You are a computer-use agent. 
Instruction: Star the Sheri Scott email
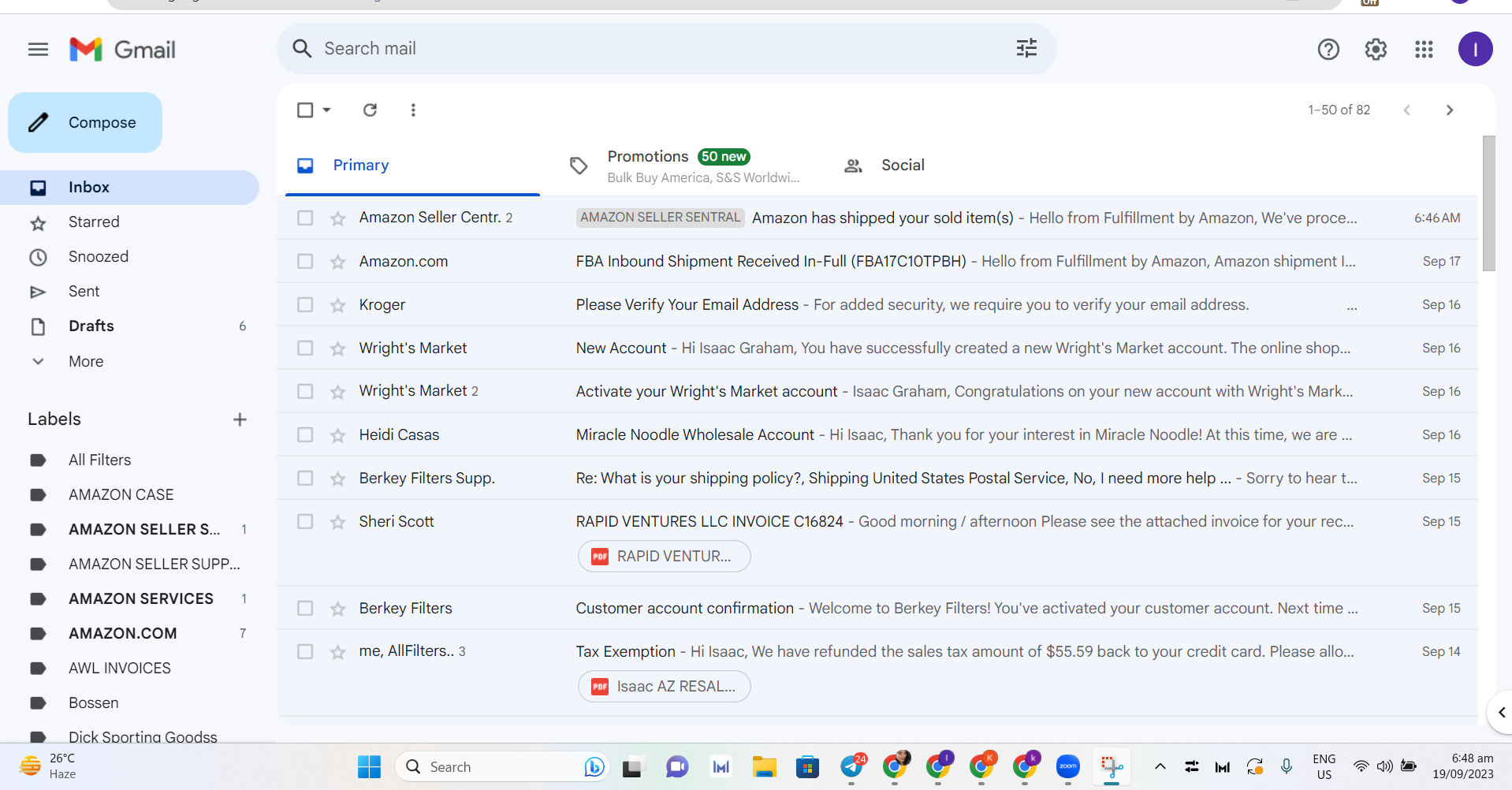tap(338, 522)
